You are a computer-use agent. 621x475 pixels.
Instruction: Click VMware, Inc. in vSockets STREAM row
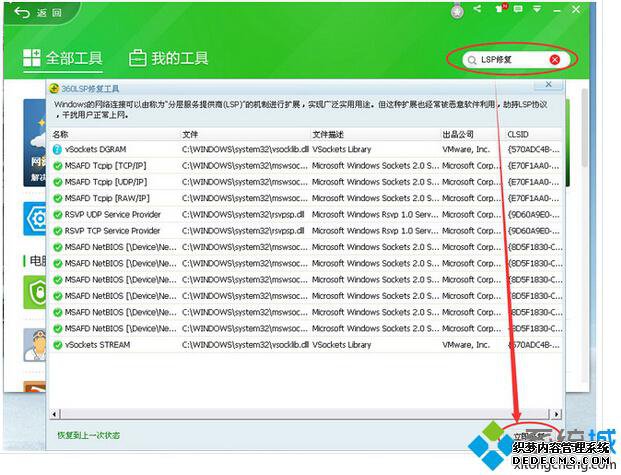(x=466, y=345)
